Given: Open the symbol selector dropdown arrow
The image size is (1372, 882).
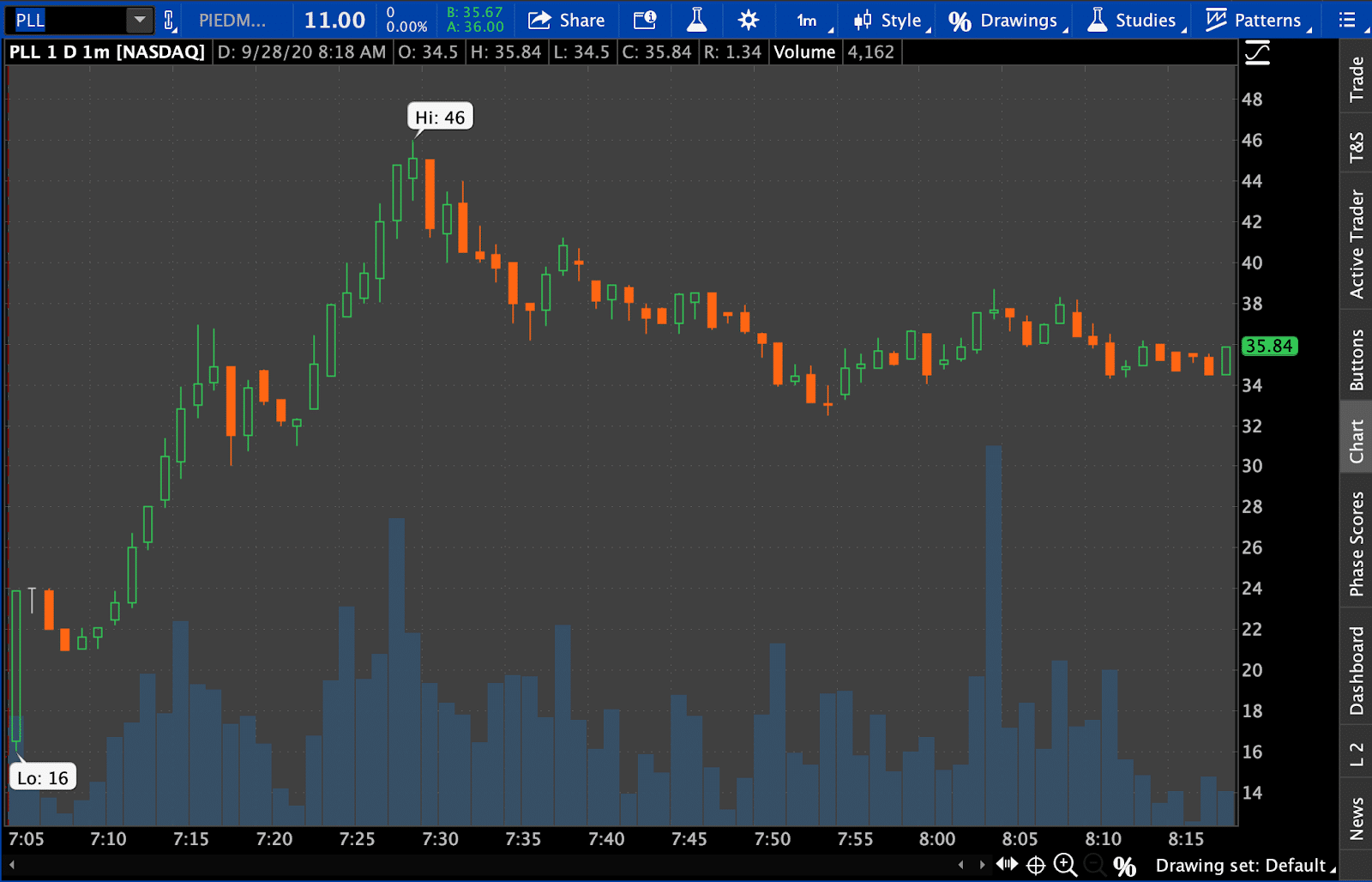Looking at the screenshot, I should point(140,20).
